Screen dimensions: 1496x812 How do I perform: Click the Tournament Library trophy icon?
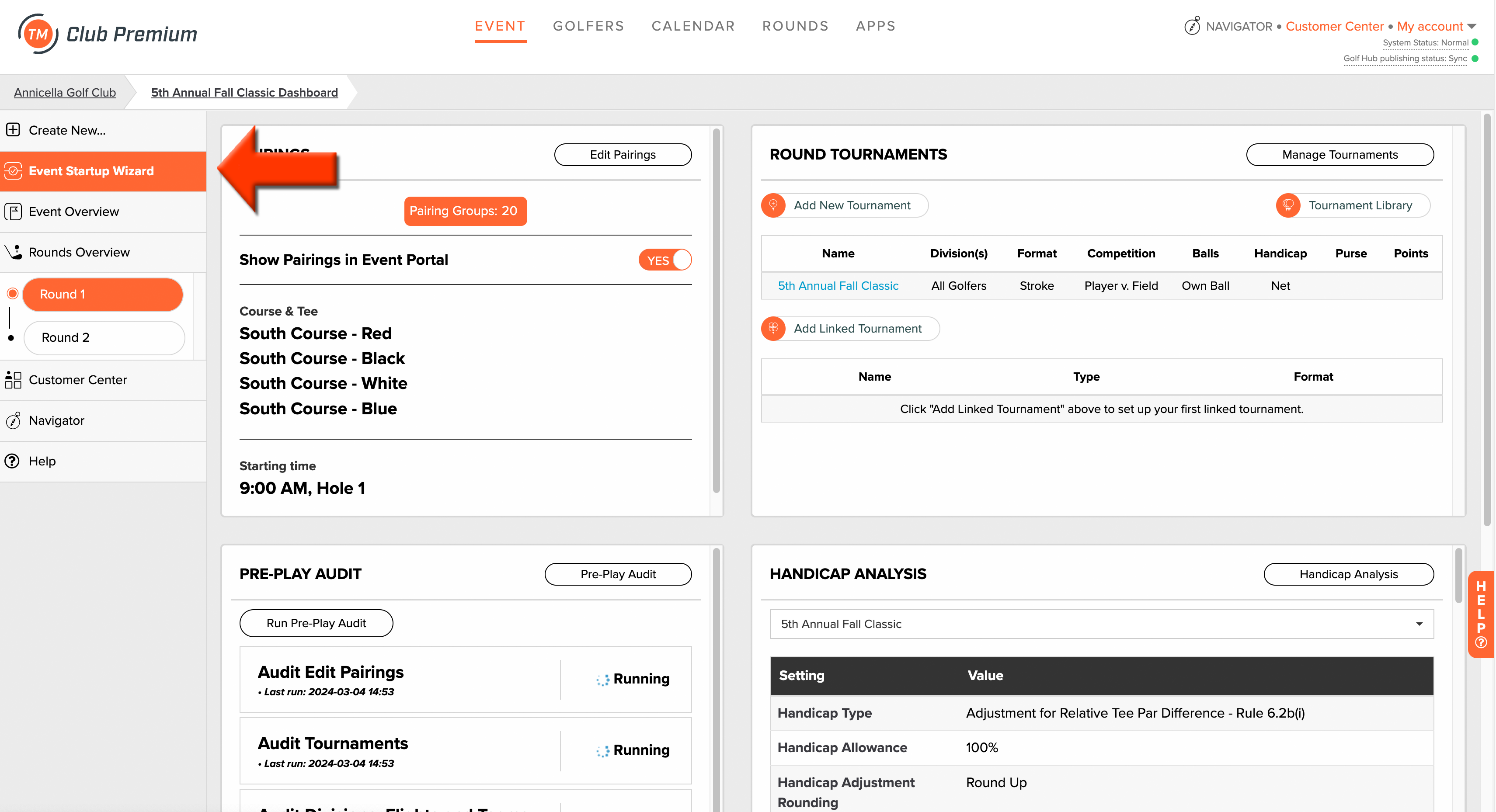click(1287, 205)
